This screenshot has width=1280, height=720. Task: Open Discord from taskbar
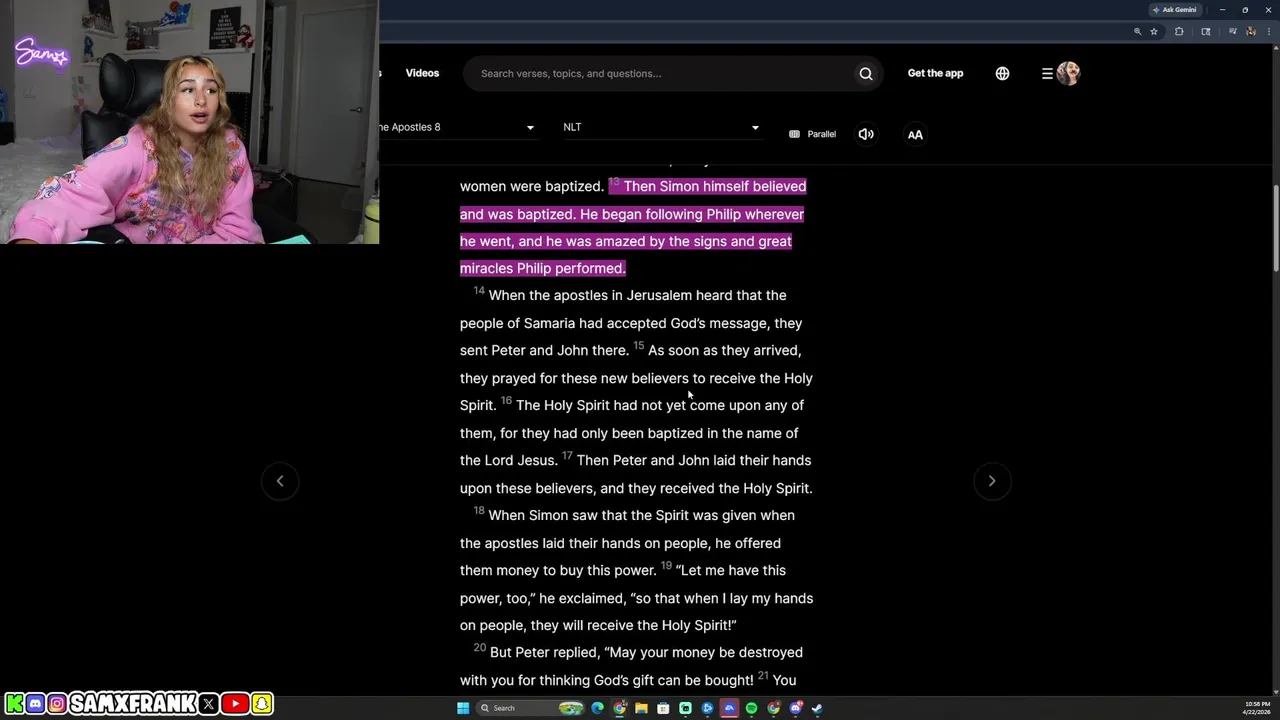tap(795, 708)
